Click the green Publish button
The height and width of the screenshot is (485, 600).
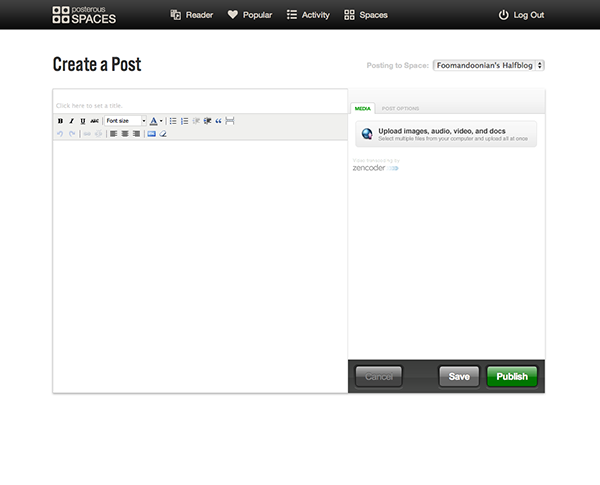[512, 377]
